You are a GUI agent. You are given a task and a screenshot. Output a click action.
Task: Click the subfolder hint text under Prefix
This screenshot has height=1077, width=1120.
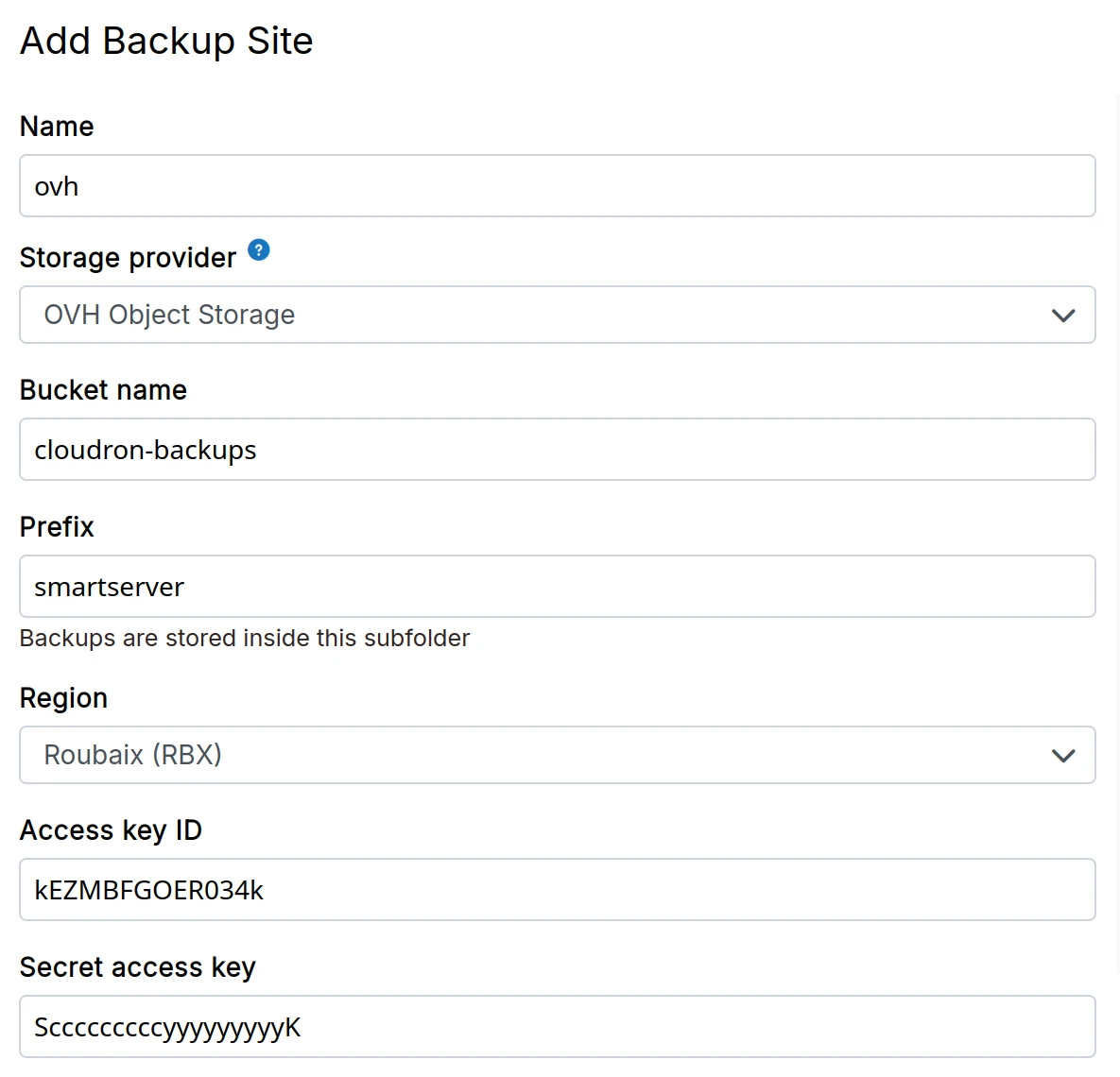tap(245, 639)
